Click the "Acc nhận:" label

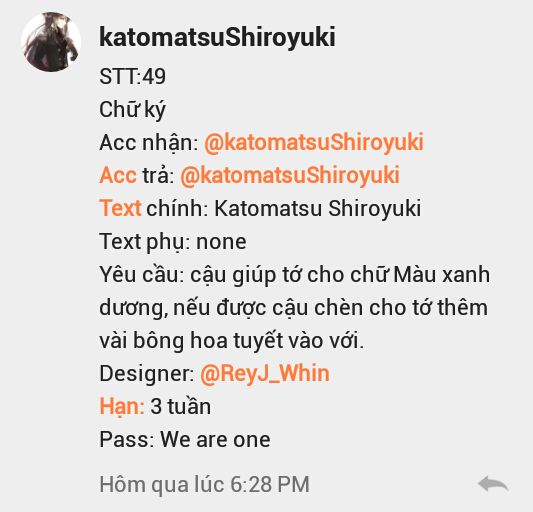point(149,142)
